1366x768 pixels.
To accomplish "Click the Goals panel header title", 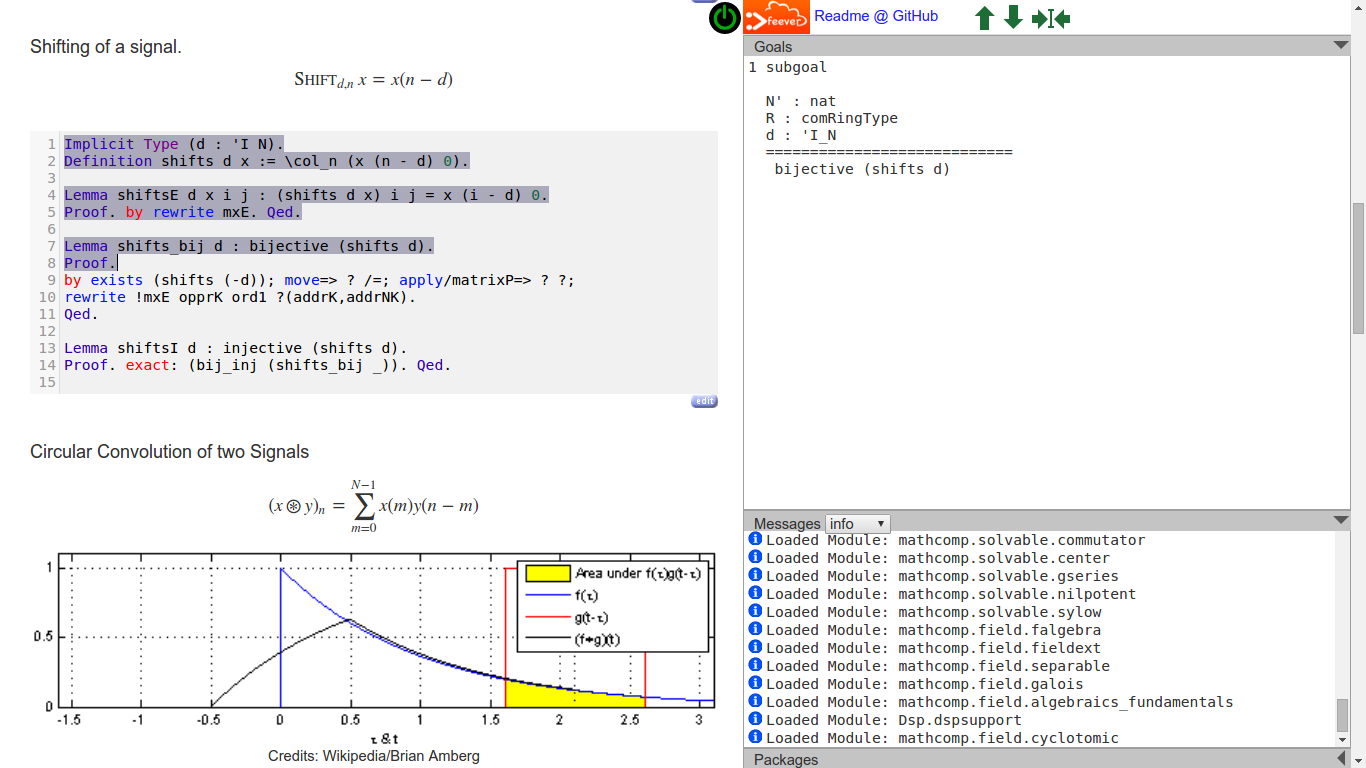I will (x=773, y=47).
